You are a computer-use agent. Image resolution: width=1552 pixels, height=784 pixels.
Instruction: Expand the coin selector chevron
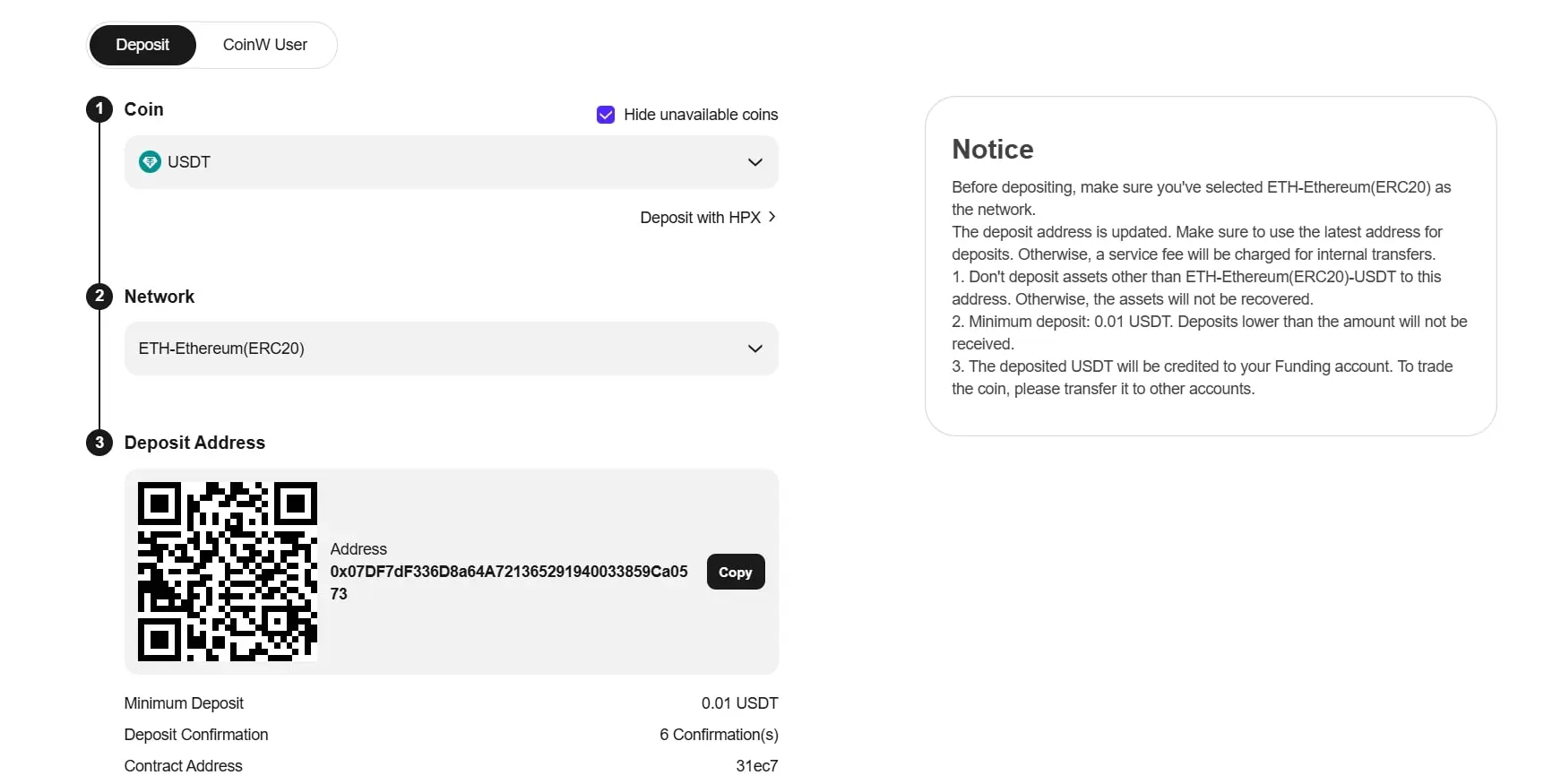(755, 162)
